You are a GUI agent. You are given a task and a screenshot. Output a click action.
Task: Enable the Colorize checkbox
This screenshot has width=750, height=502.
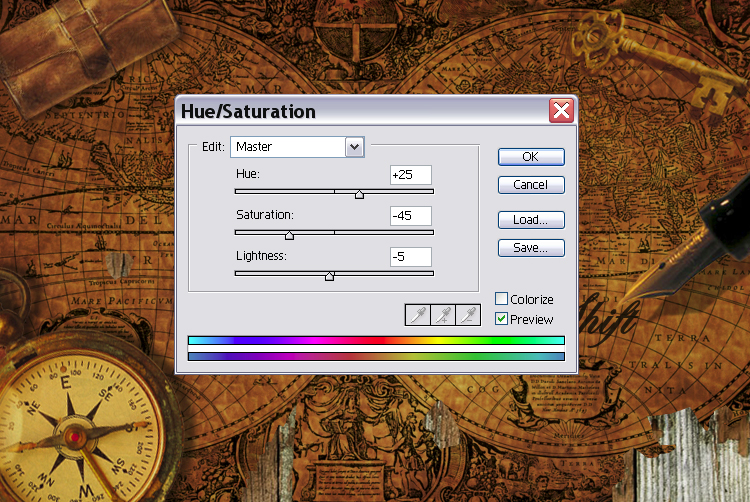(502, 299)
